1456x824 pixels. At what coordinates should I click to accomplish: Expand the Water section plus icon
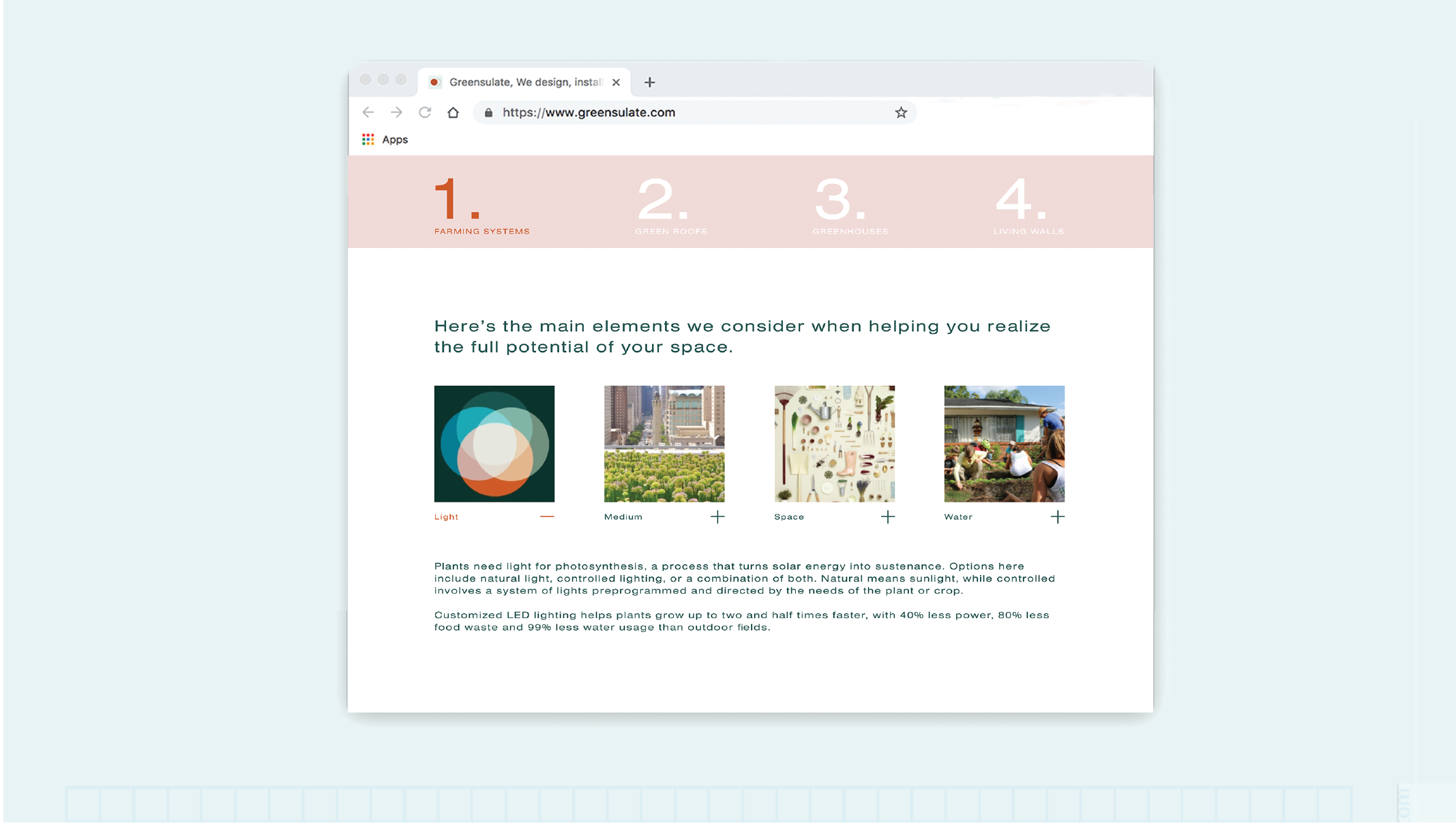click(x=1057, y=517)
